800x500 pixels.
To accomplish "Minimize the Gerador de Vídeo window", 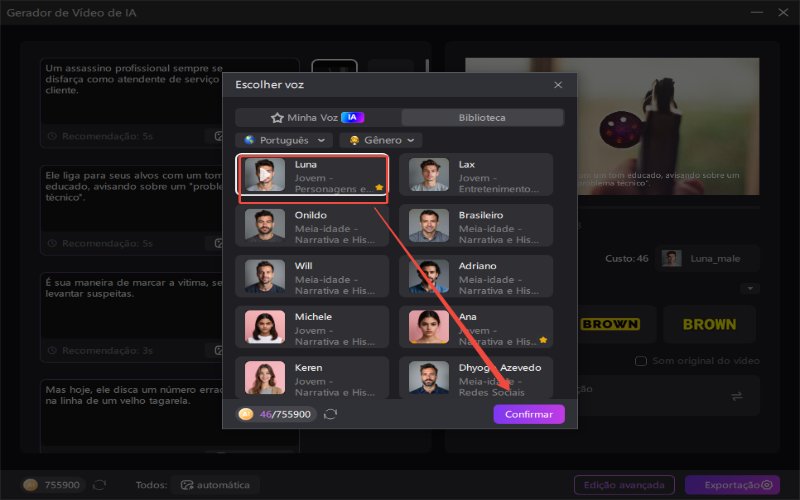I will pos(757,12).
